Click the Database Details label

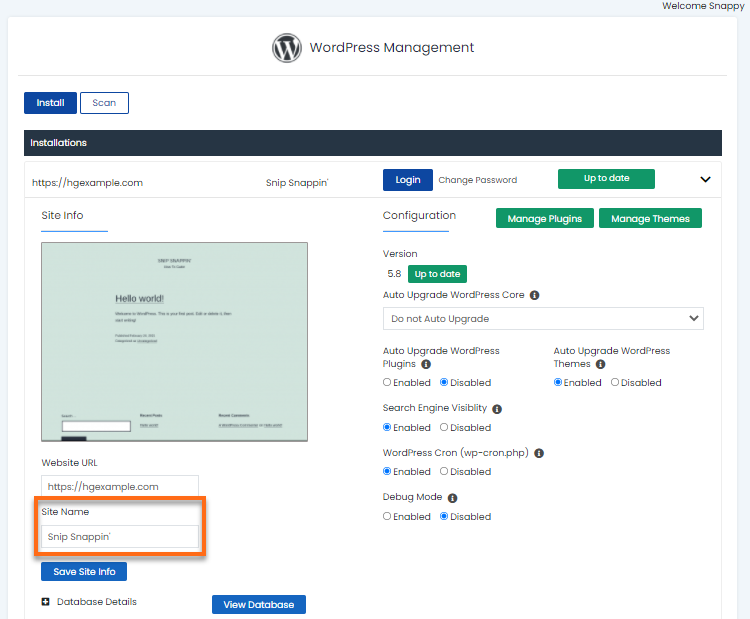(x=97, y=602)
